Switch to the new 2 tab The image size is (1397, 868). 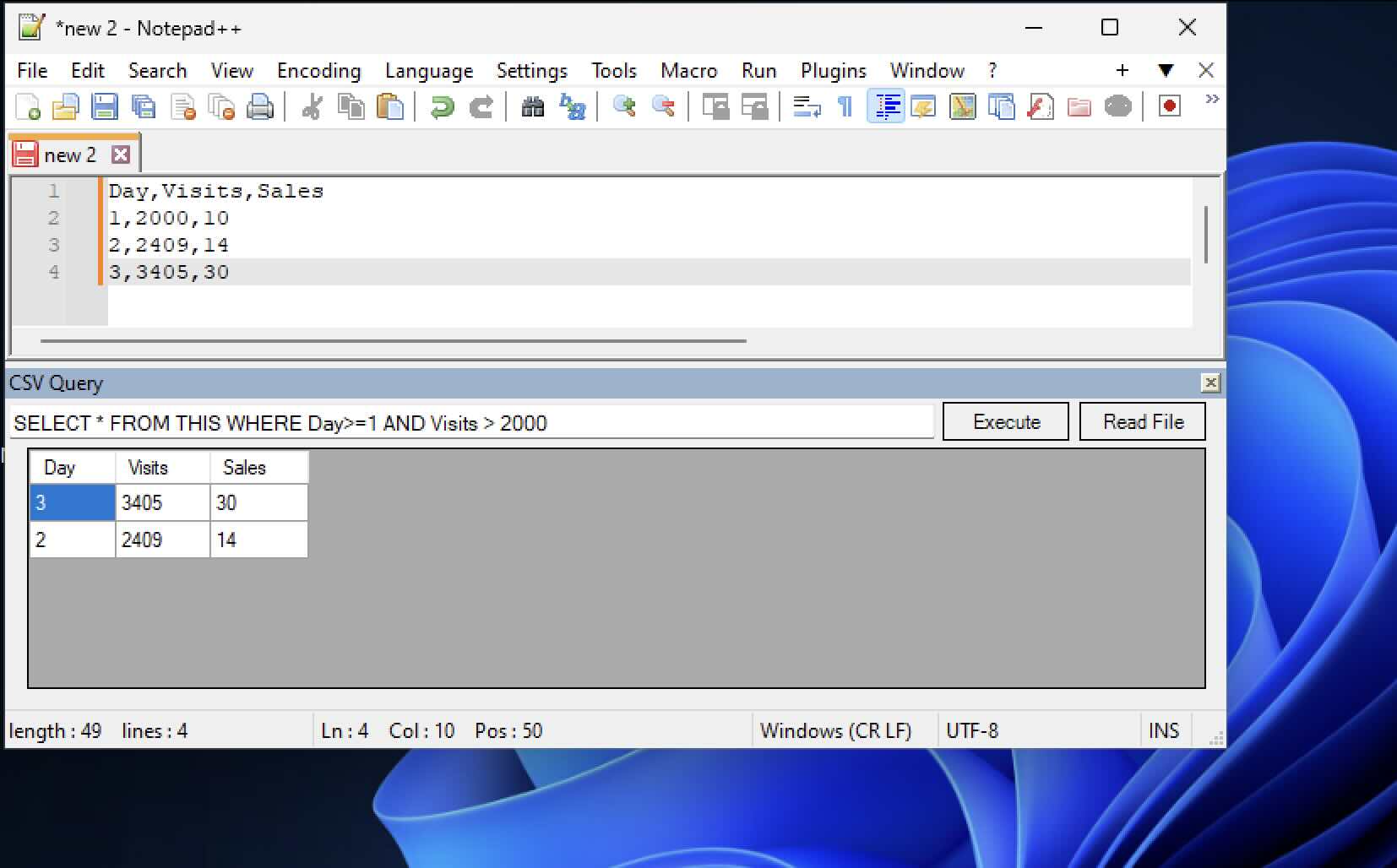(x=71, y=154)
